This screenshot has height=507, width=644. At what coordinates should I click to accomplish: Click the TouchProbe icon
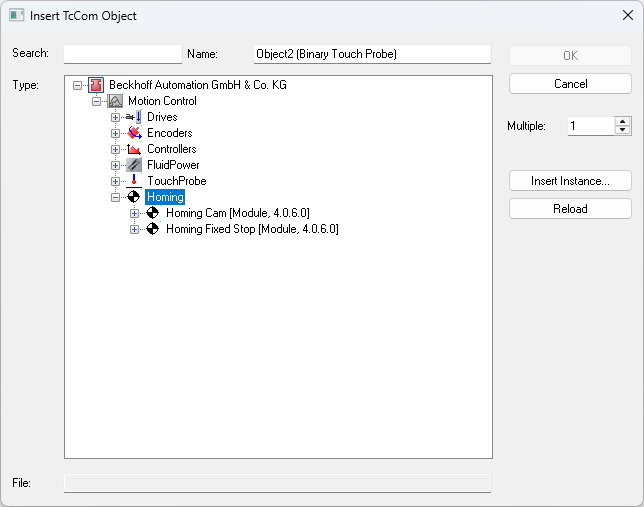pos(134,181)
